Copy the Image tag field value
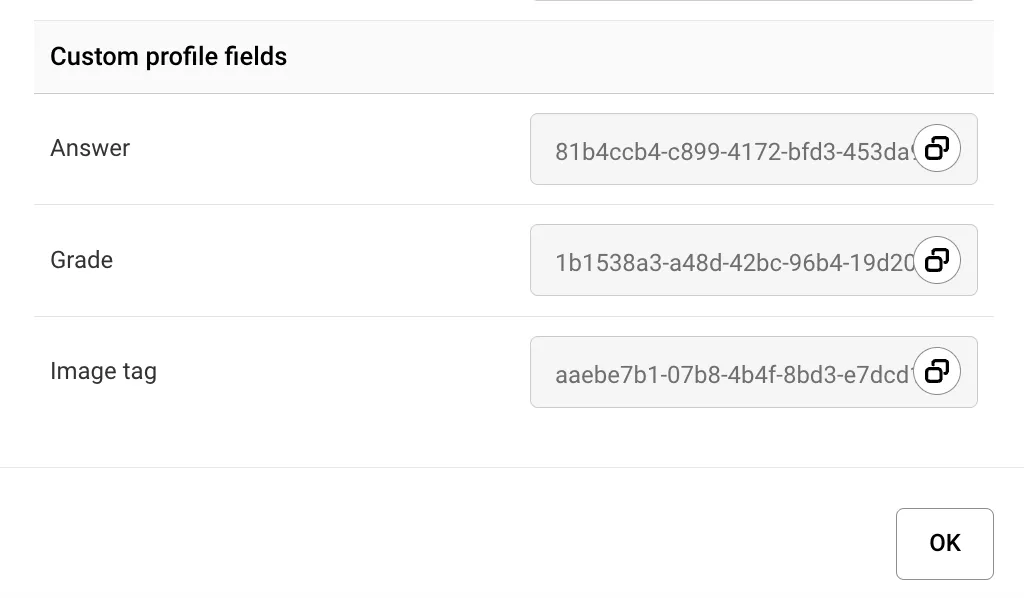 [937, 372]
